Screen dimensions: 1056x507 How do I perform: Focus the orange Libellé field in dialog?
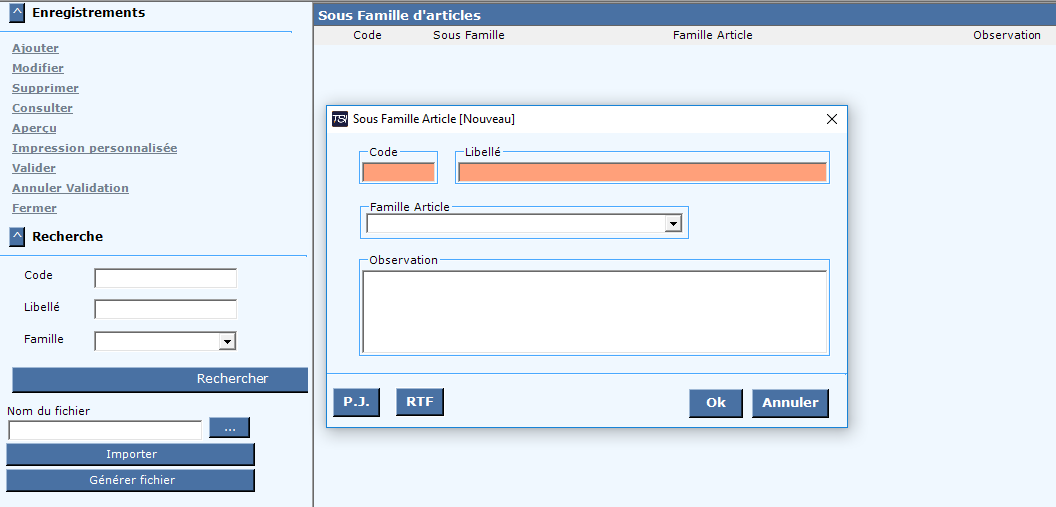642,172
